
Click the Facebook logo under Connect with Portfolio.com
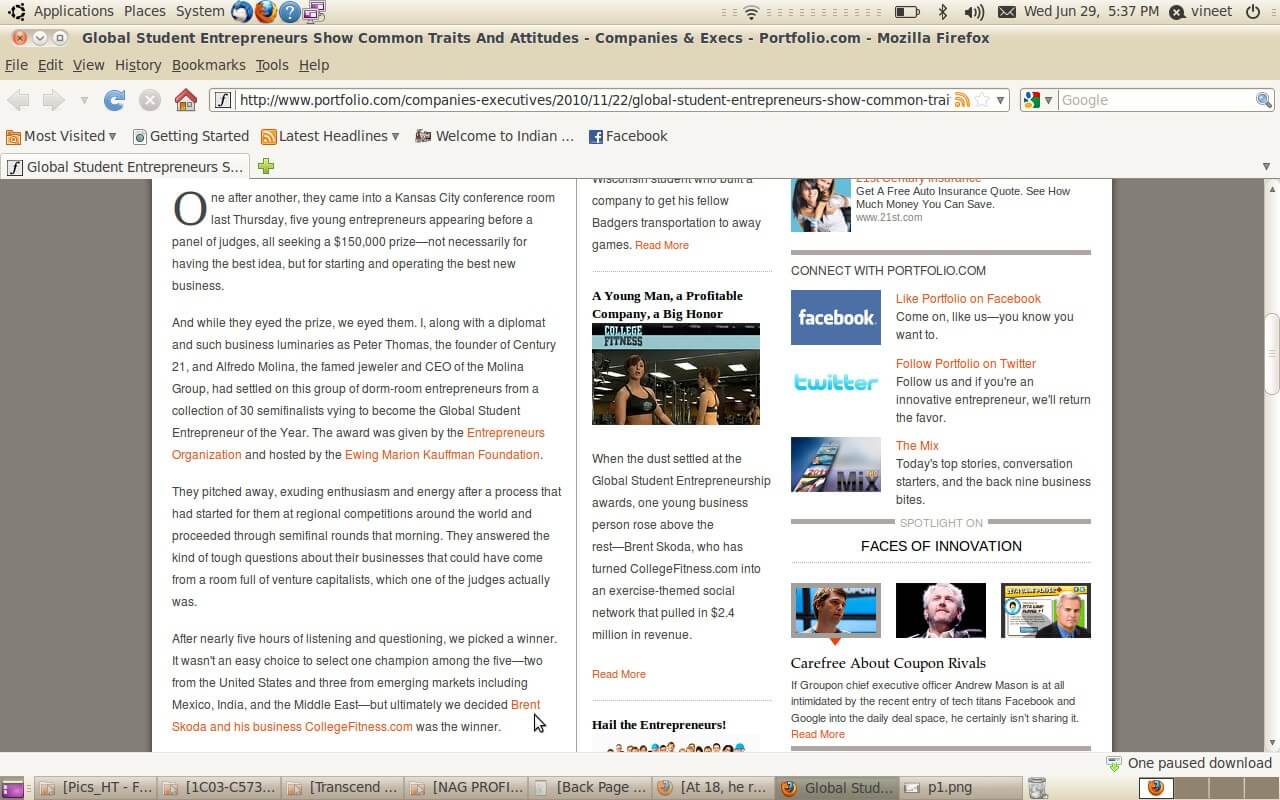835,317
